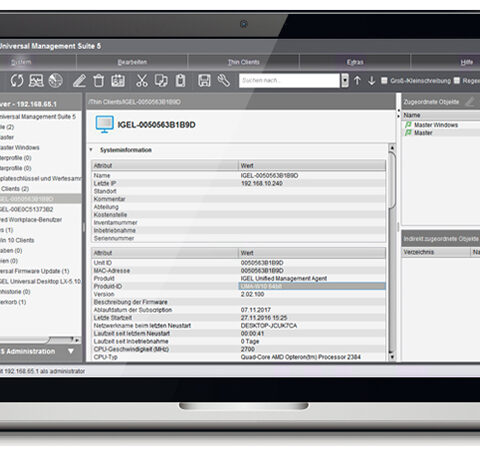
Task: Click the Unit ID value 0050563B1B9D
Action: [x=262, y=263]
